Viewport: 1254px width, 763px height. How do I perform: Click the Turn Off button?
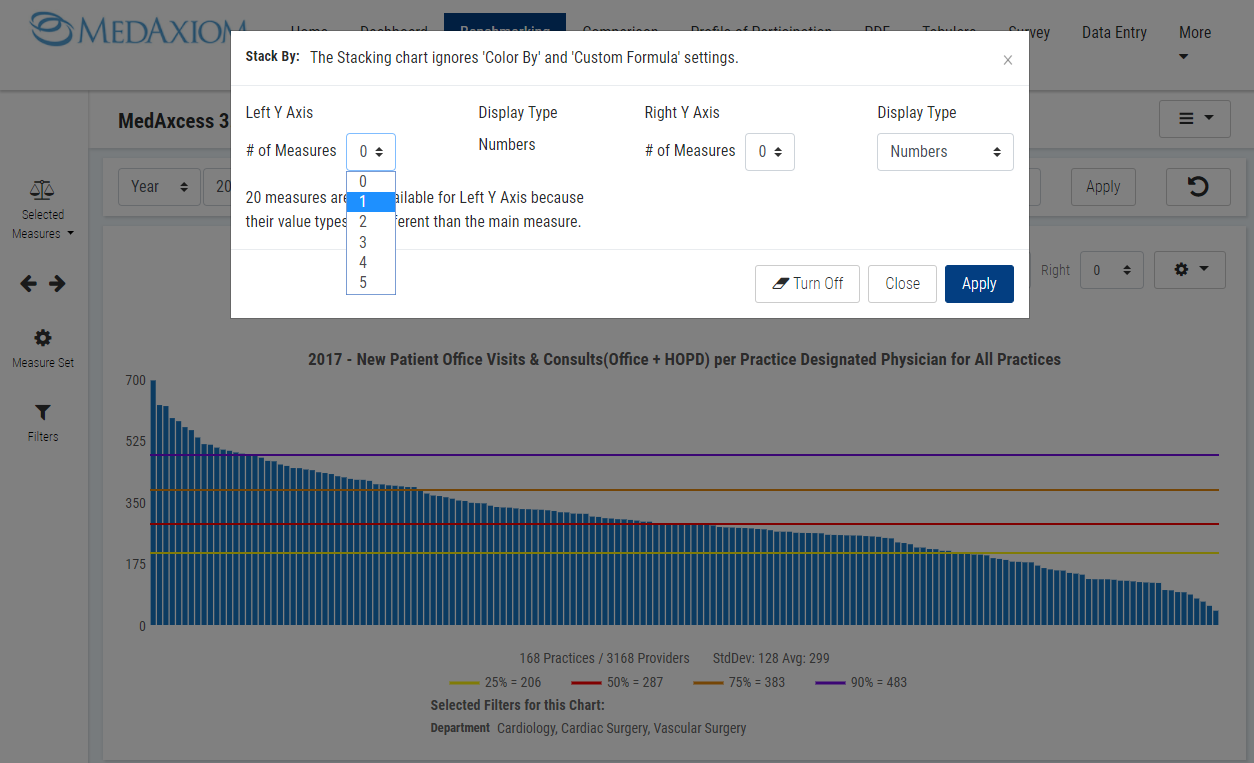pos(807,284)
